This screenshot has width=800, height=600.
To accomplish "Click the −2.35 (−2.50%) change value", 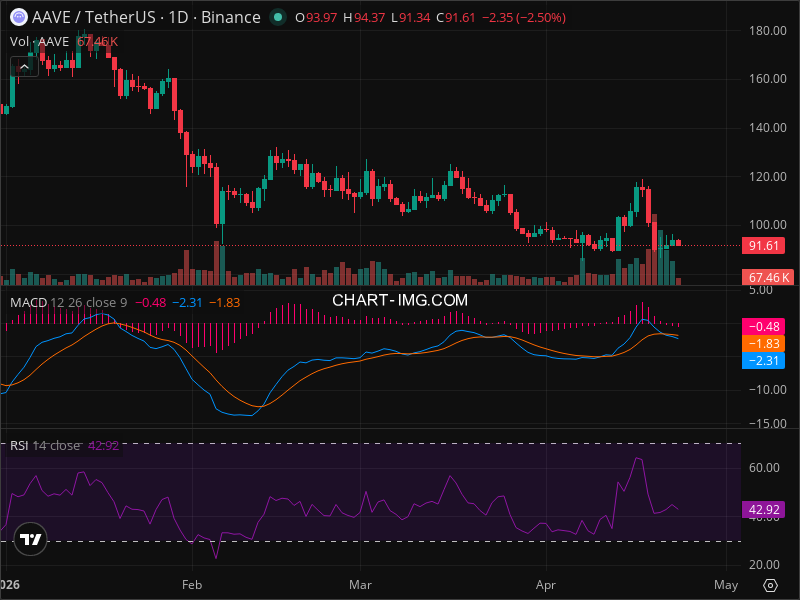I will tap(524, 18).
